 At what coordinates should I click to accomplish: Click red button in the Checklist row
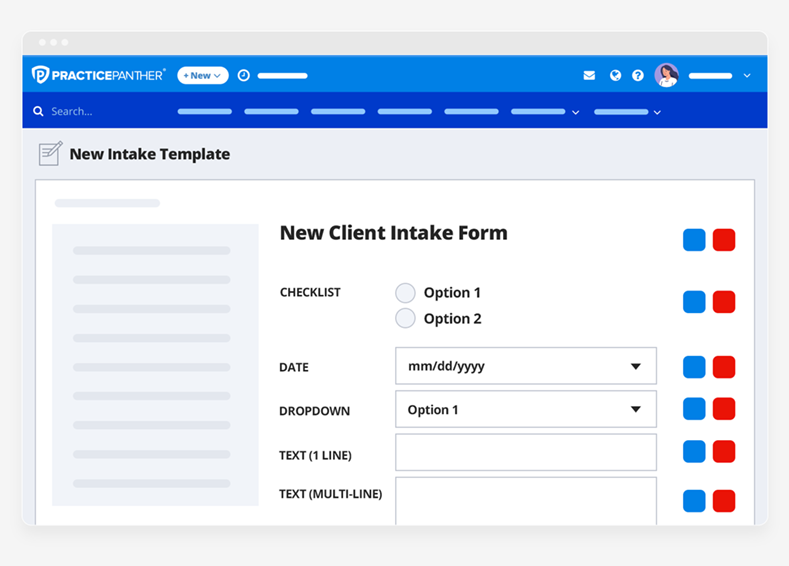[724, 302]
